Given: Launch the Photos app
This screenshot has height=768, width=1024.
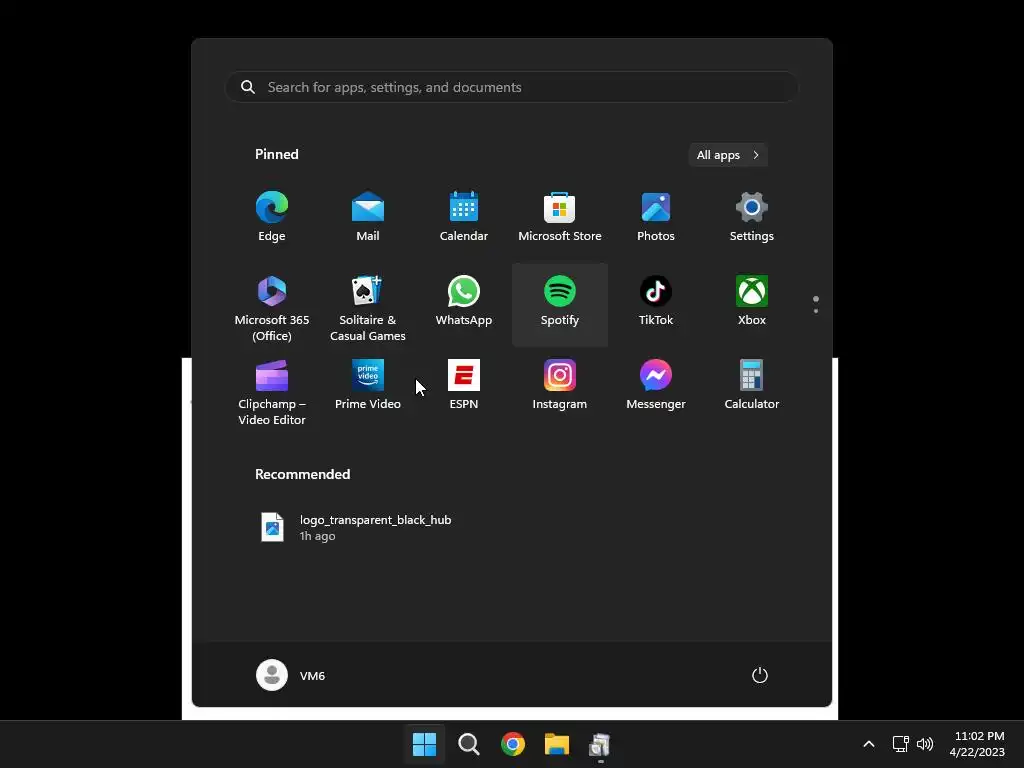Looking at the screenshot, I should pos(656,217).
